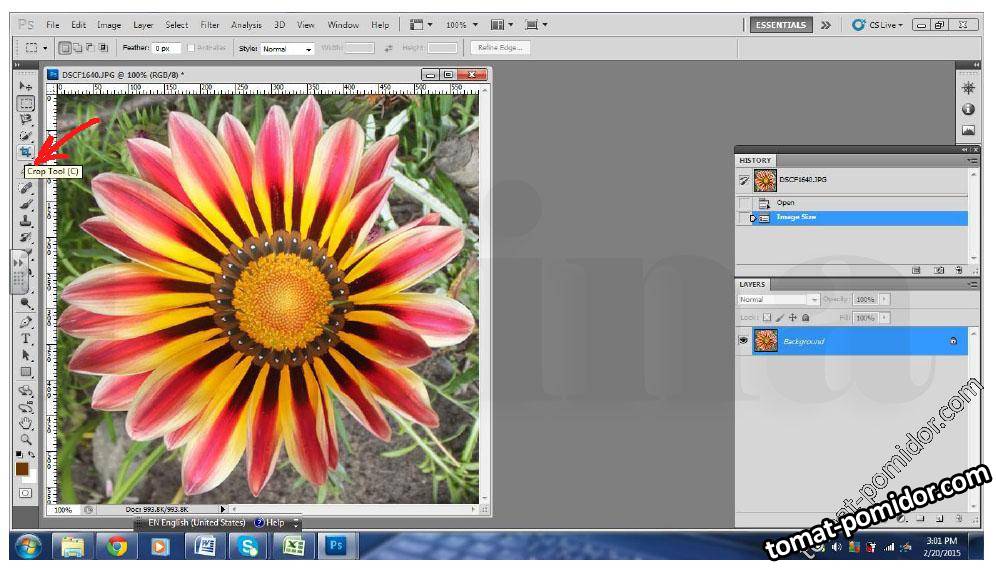
Task: Click the ESSENTIALS workspace button
Action: point(781,25)
